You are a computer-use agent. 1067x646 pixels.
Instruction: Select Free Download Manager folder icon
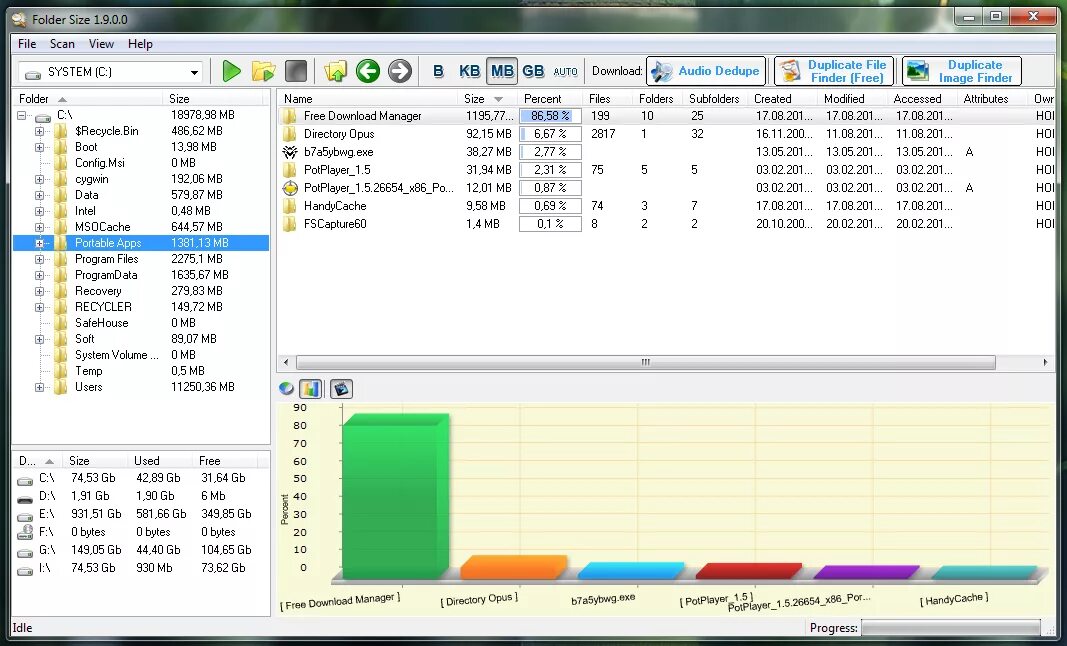290,116
